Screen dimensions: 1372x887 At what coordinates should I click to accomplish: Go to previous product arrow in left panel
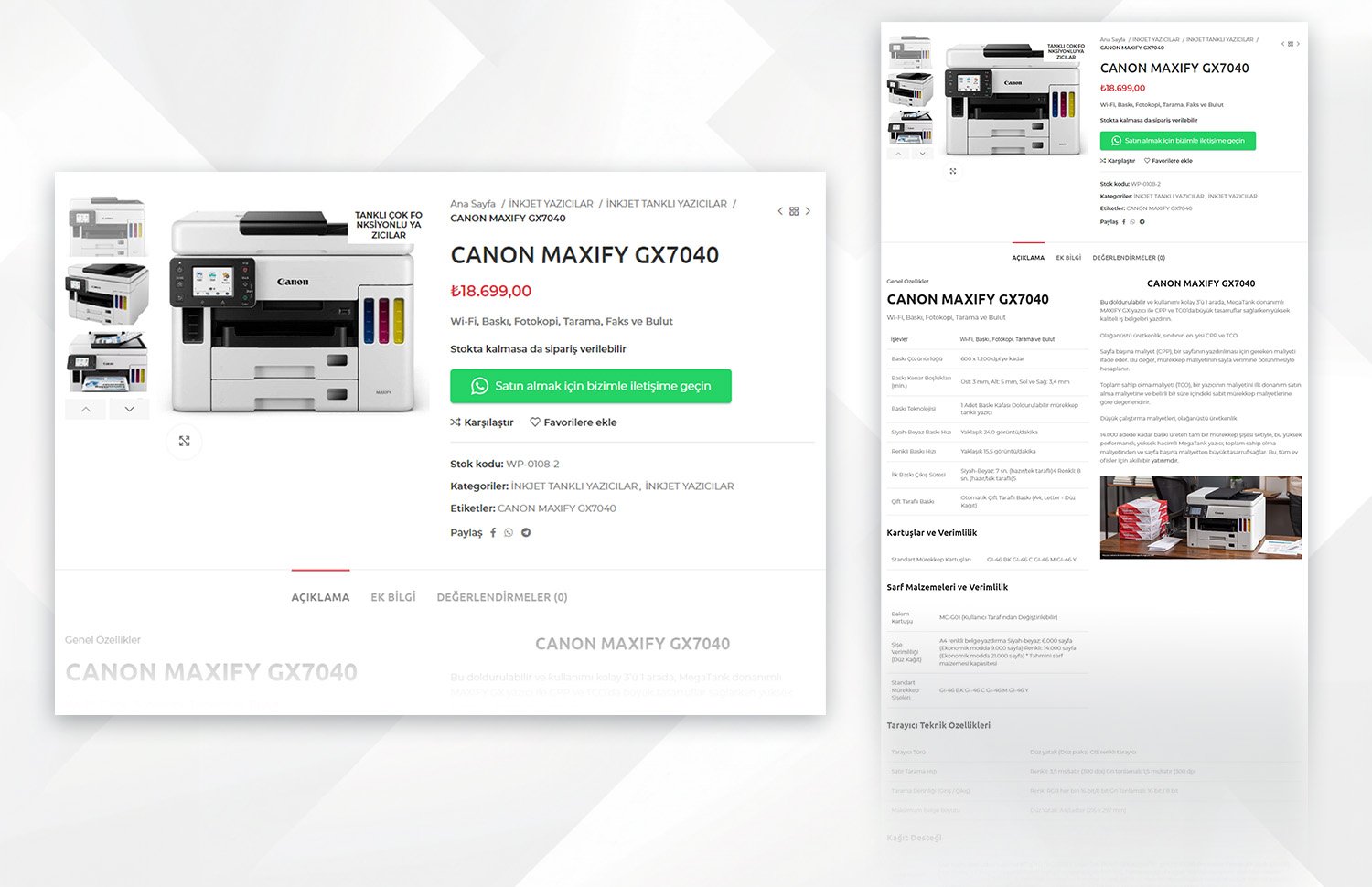(780, 211)
